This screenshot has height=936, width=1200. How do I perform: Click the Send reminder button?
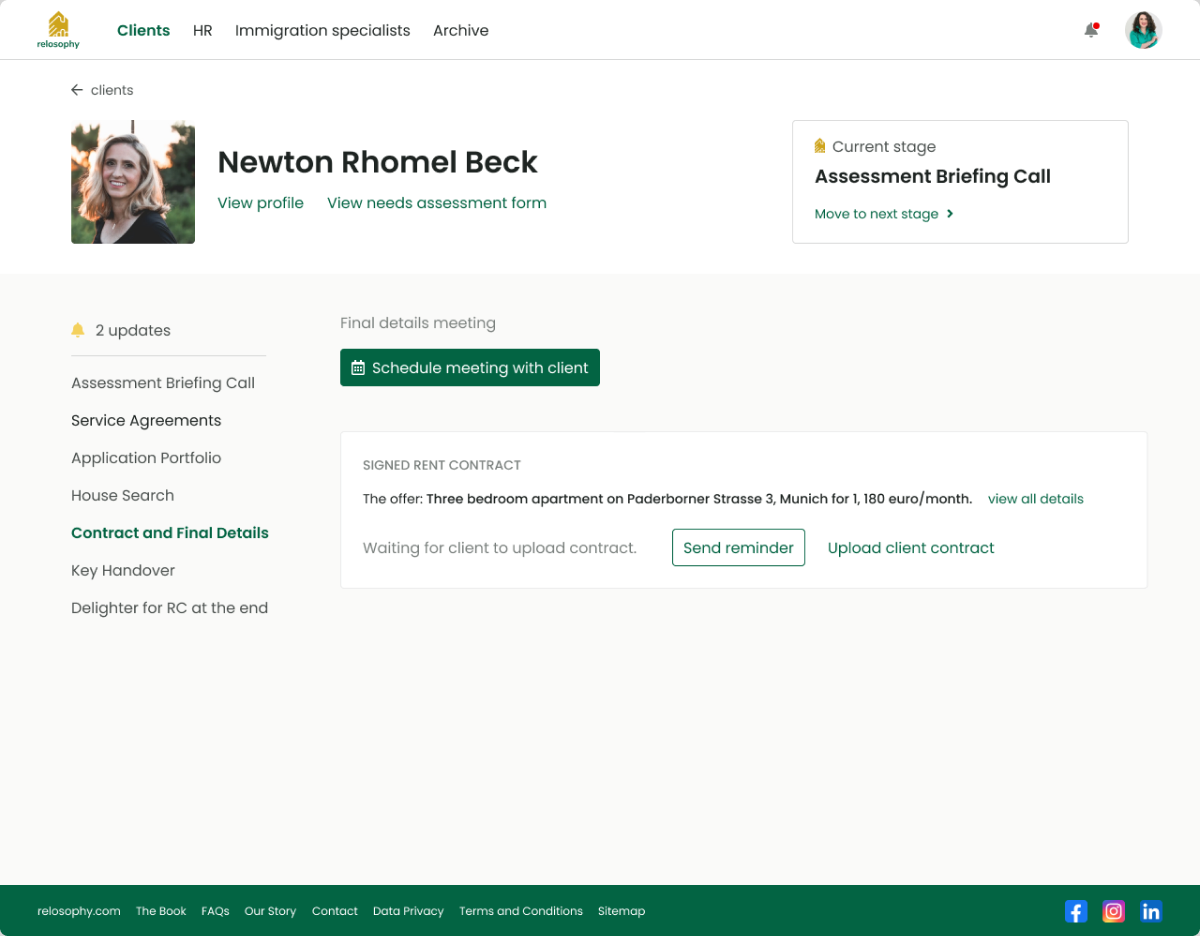coord(738,548)
